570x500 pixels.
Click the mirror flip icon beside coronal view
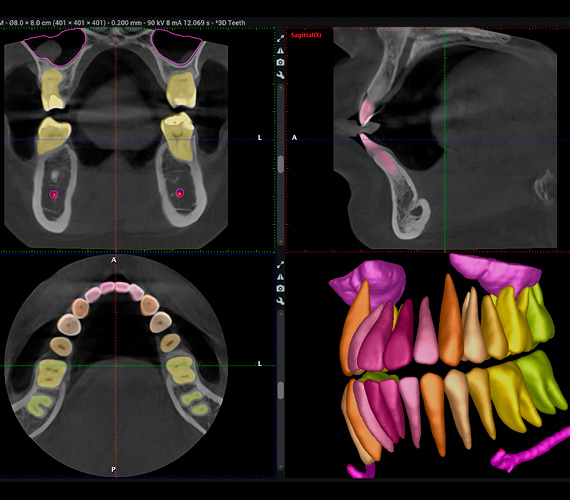pos(280,51)
